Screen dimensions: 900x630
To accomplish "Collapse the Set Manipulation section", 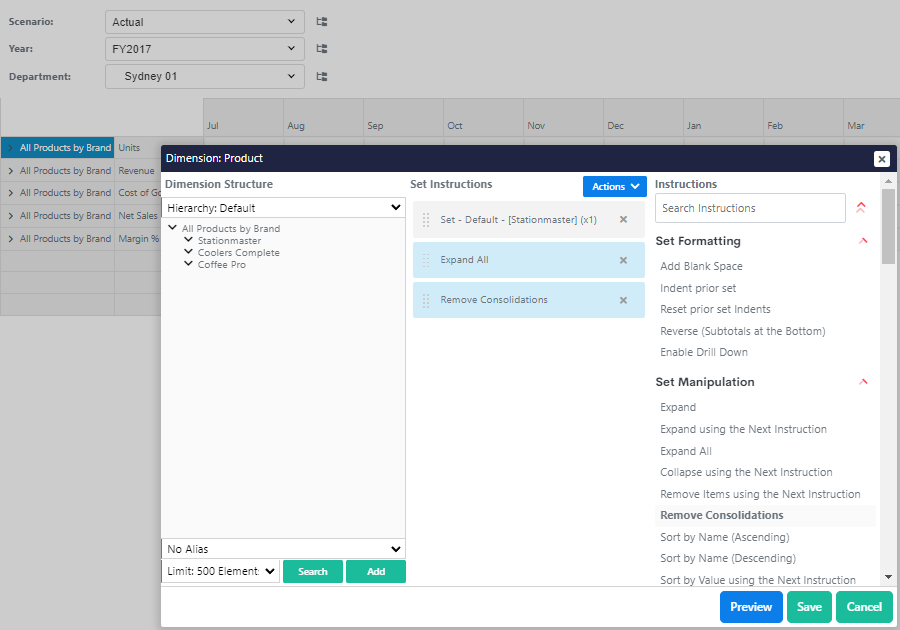I will pos(864,382).
